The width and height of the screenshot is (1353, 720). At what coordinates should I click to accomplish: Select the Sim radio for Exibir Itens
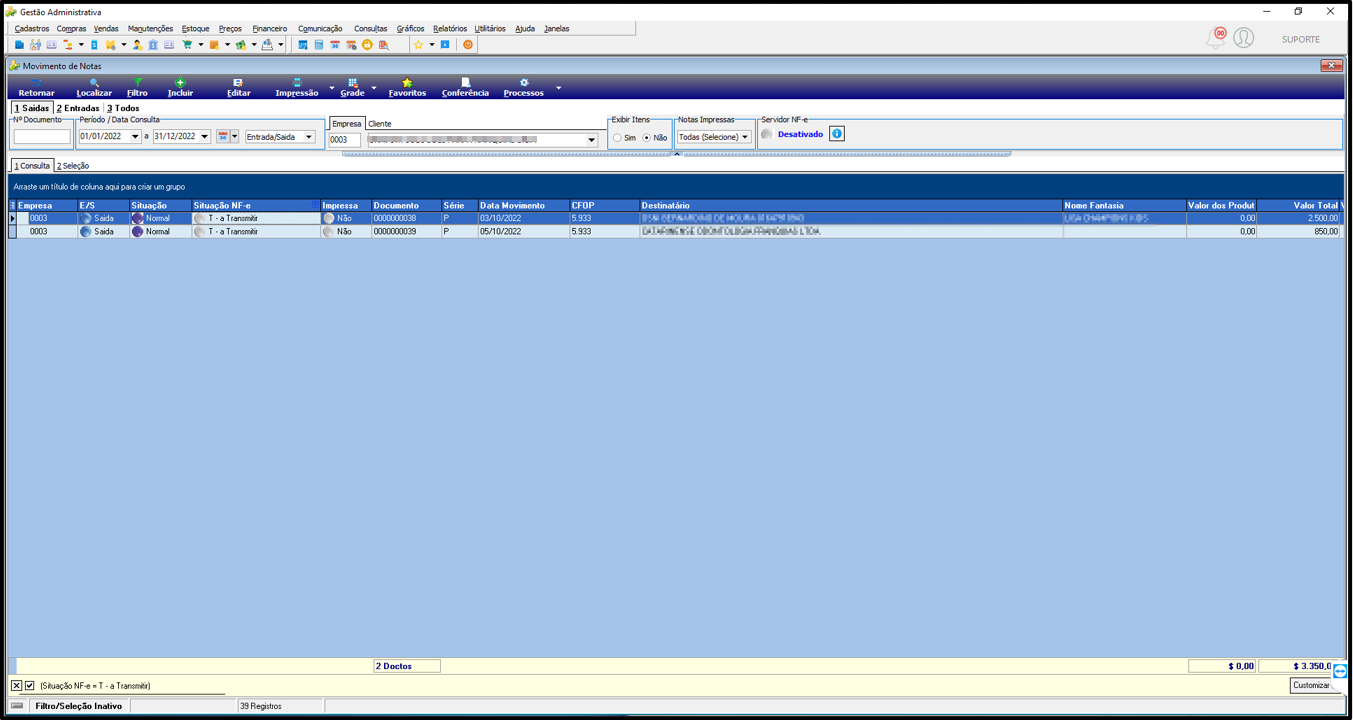617,138
